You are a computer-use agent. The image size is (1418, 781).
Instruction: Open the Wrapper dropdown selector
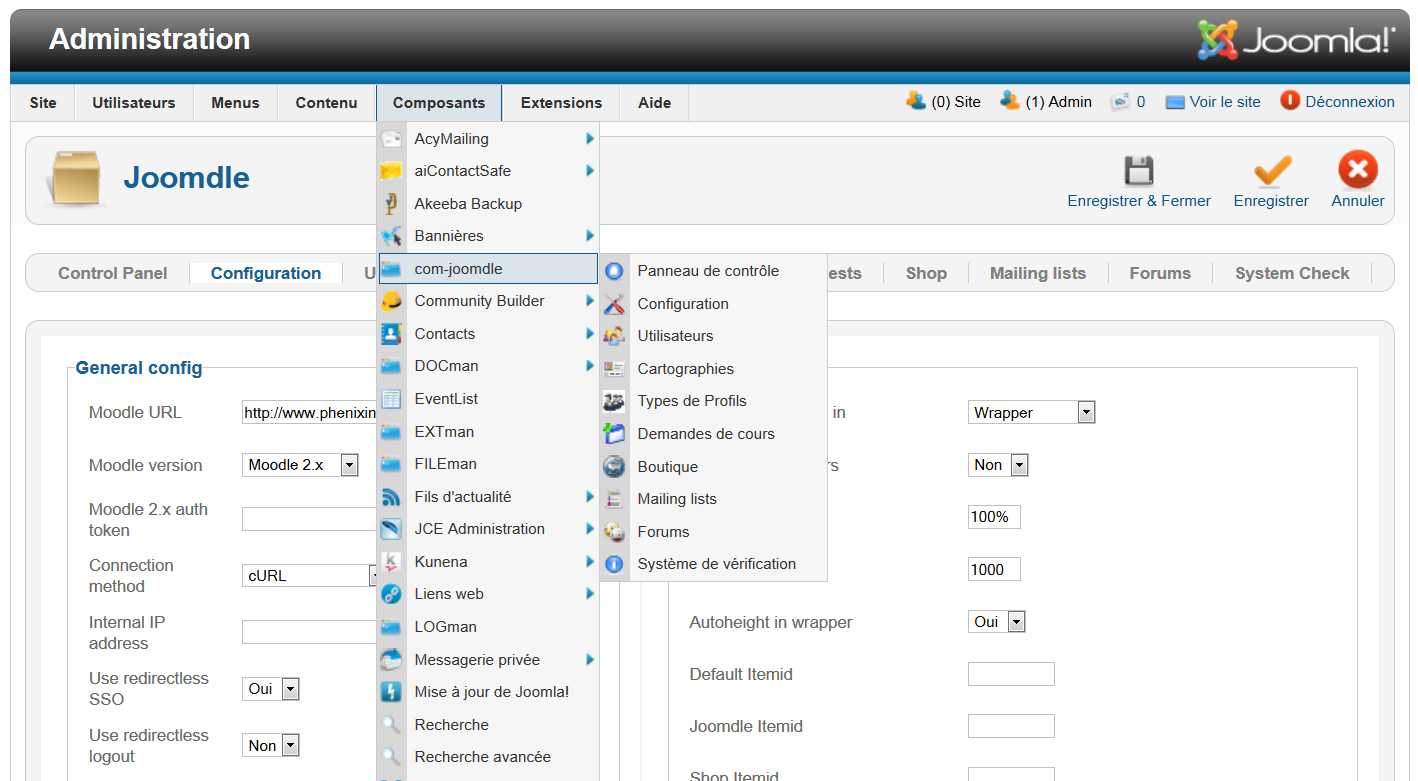click(x=1086, y=412)
